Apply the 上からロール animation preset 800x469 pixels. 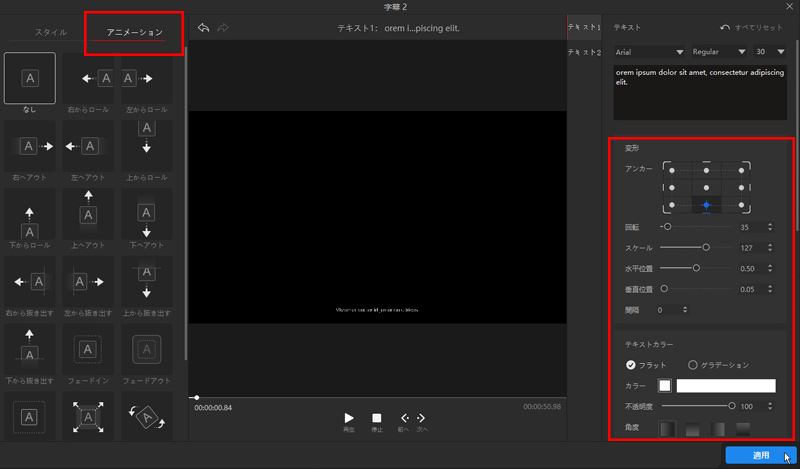click(x=146, y=146)
